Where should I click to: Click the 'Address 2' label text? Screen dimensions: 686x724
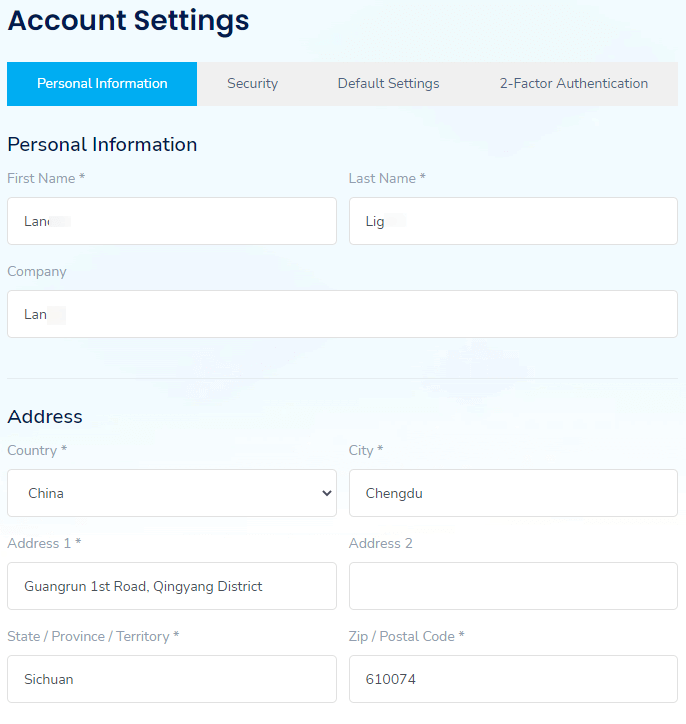pyautogui.click(x=380, y=543)
